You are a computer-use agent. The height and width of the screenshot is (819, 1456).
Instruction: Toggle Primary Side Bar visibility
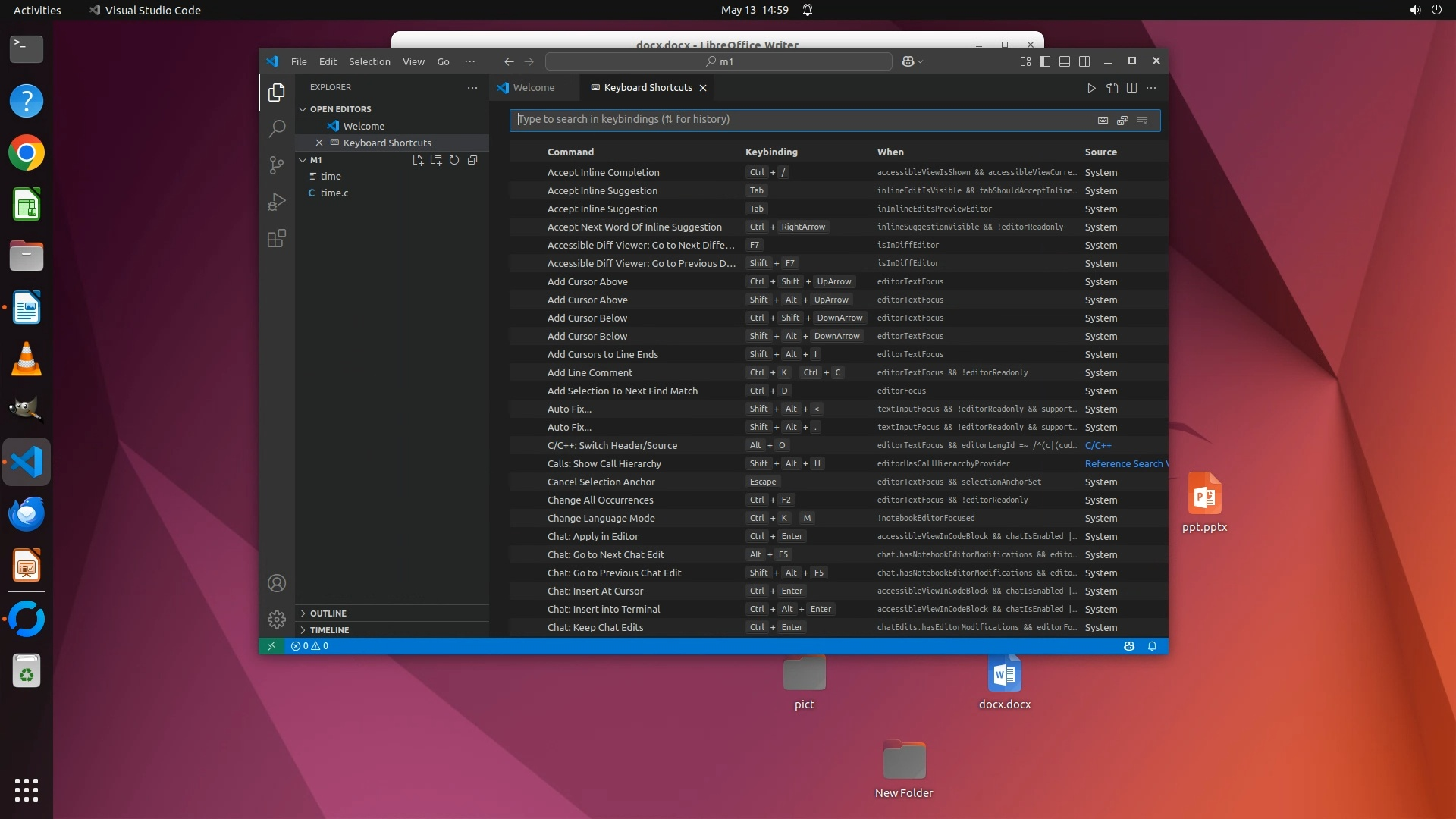pyautogui.click(x=1045, y=61)
